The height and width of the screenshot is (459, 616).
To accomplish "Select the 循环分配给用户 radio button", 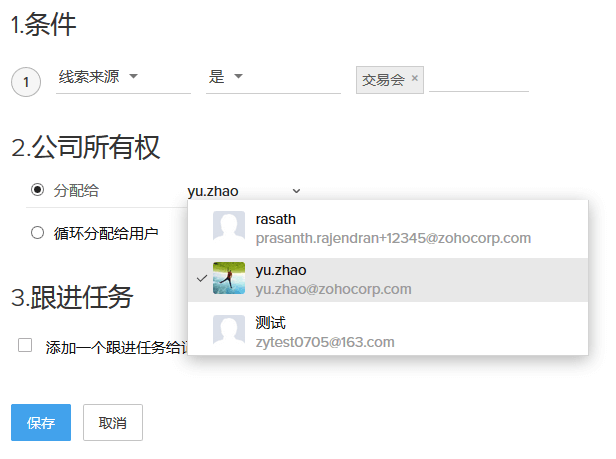I will [x=37, y=233].
